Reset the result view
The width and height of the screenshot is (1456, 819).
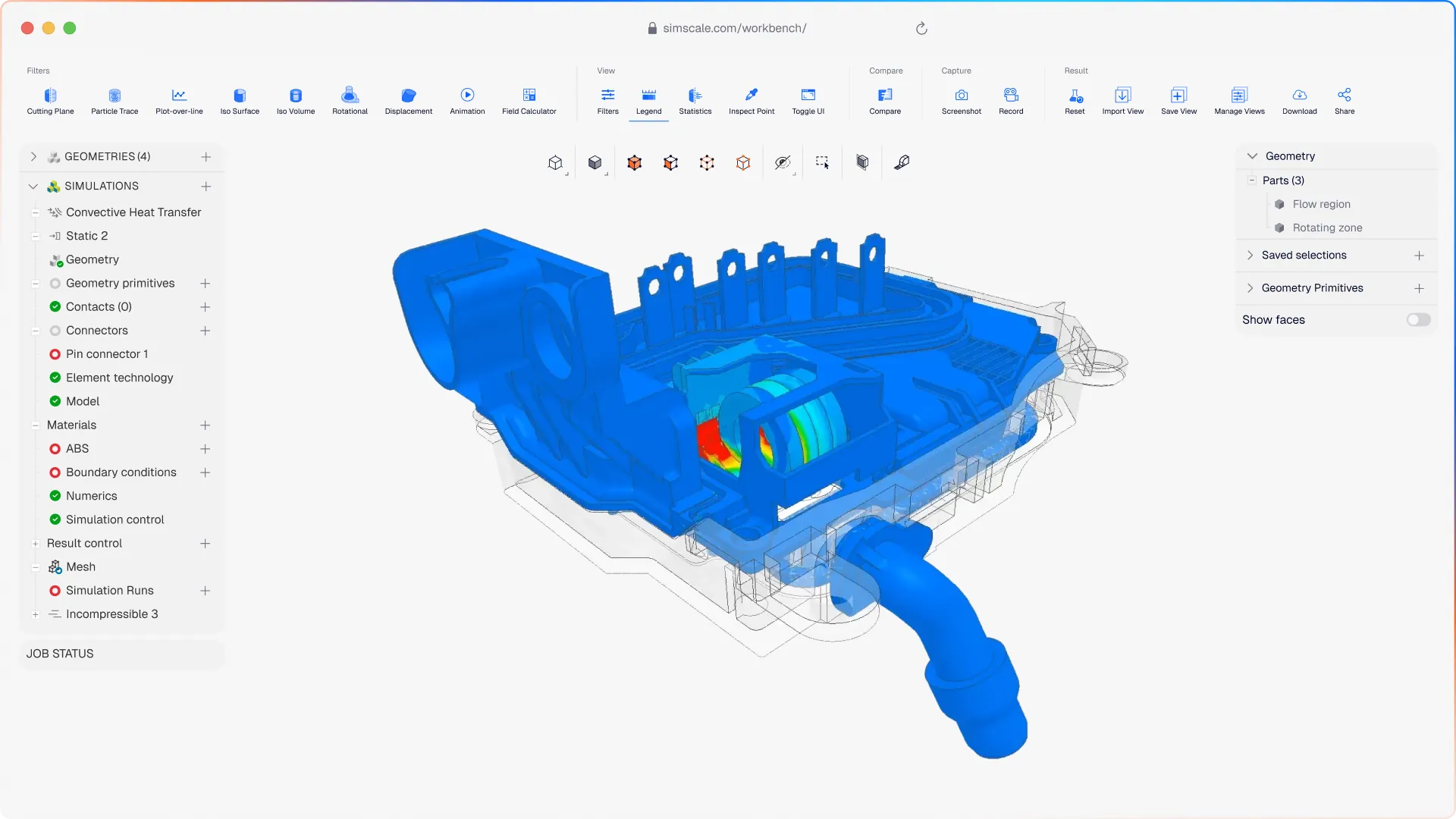click(1075, 101)
